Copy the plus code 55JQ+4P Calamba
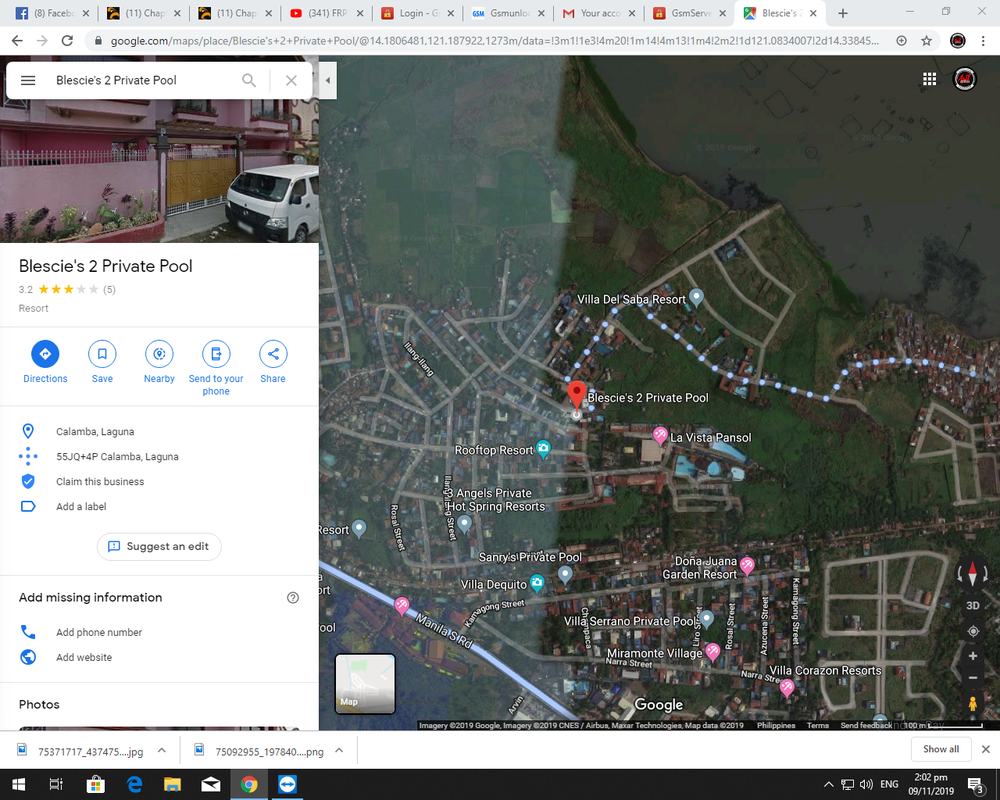Screen dimensions: 1000x800 click(159, 457)
